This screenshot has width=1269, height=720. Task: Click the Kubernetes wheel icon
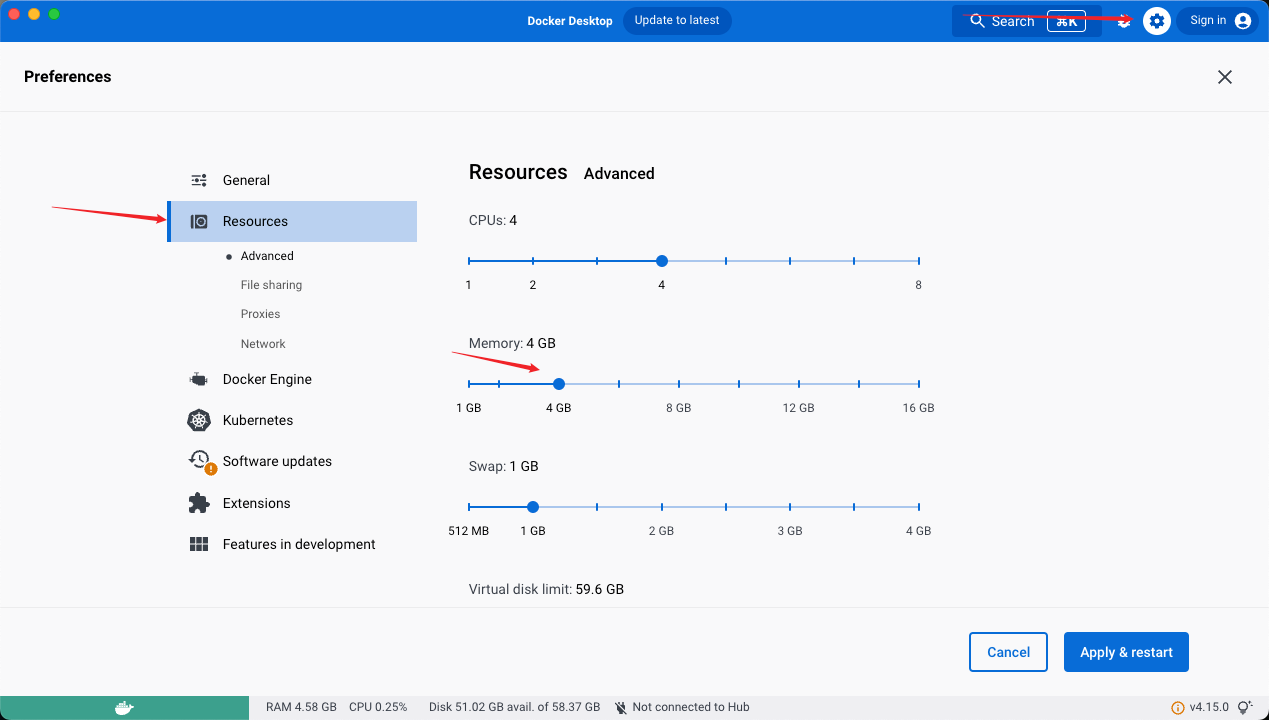tap(199, 420)
